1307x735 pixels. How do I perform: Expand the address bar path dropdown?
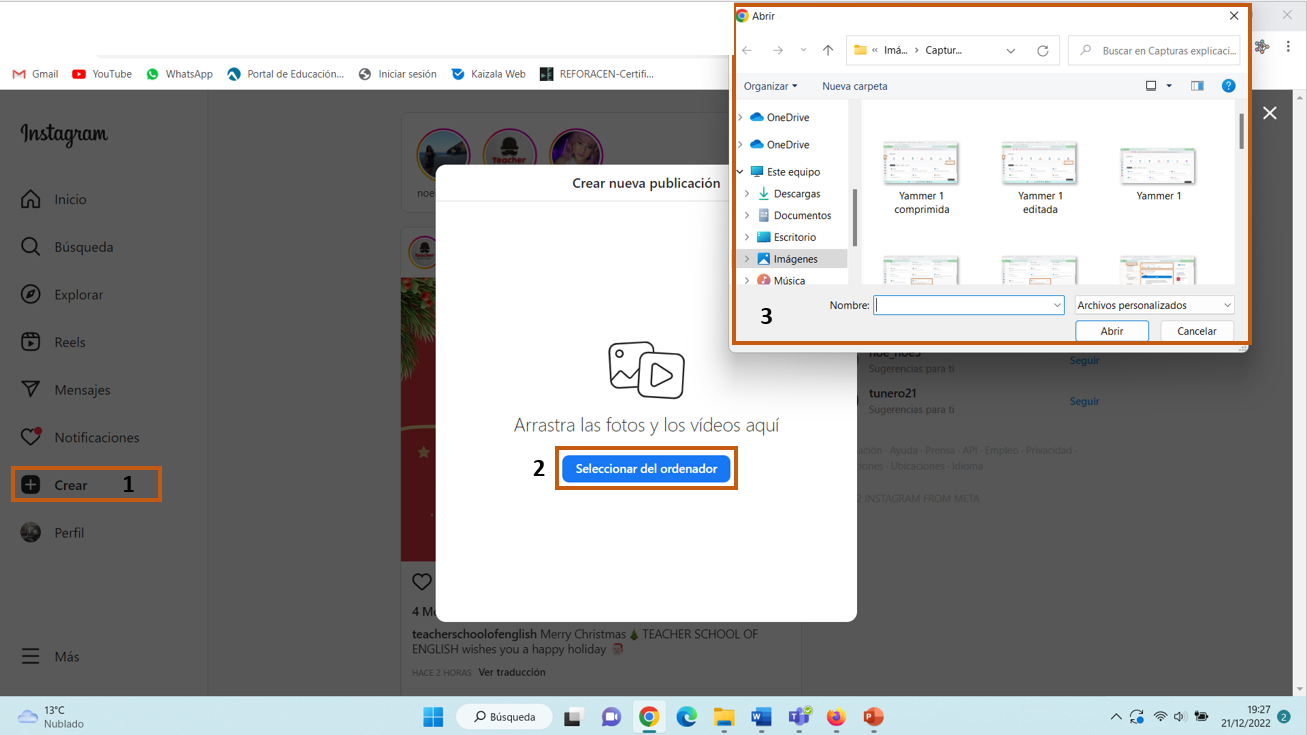click(x=1011, y=50)
